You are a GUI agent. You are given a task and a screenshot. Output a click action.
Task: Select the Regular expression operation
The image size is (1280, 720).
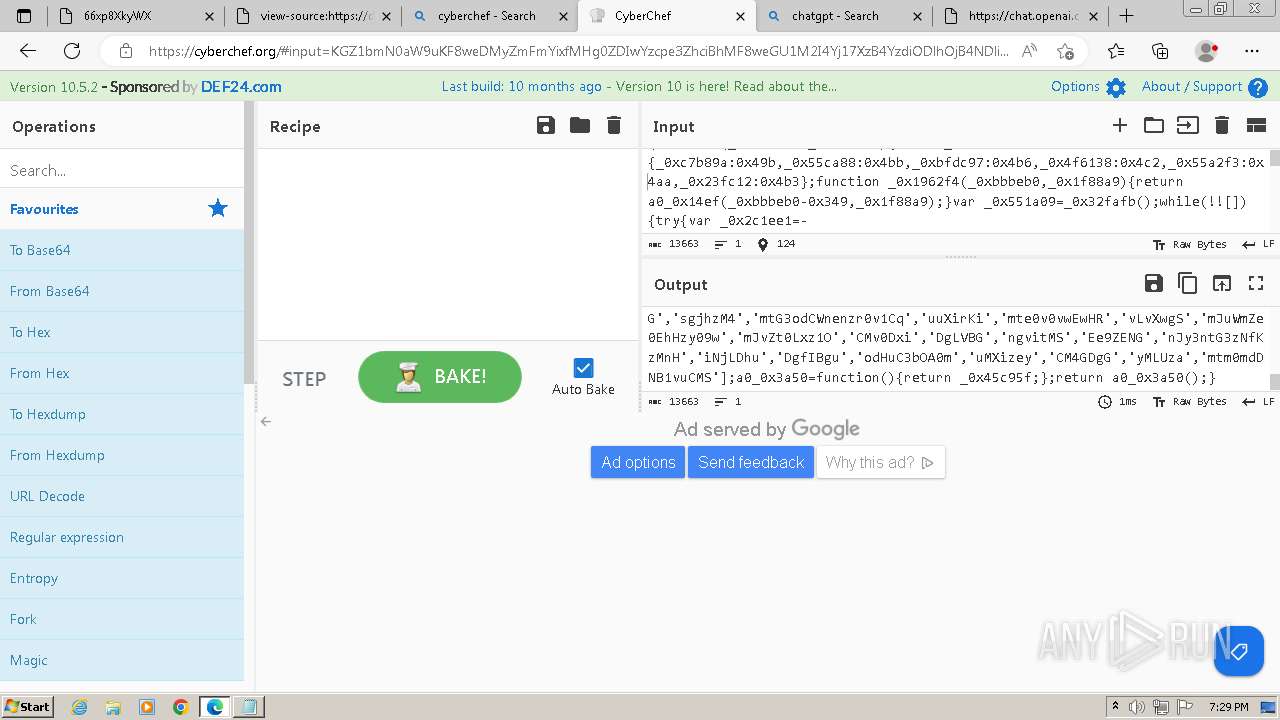click(122, 537)
